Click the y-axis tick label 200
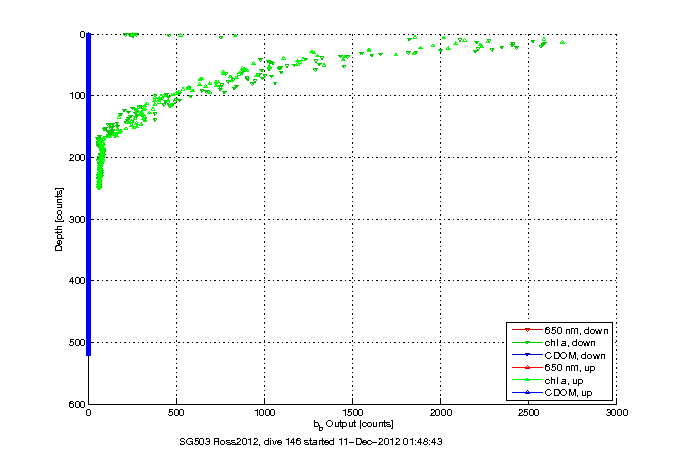 pos(77,157)
